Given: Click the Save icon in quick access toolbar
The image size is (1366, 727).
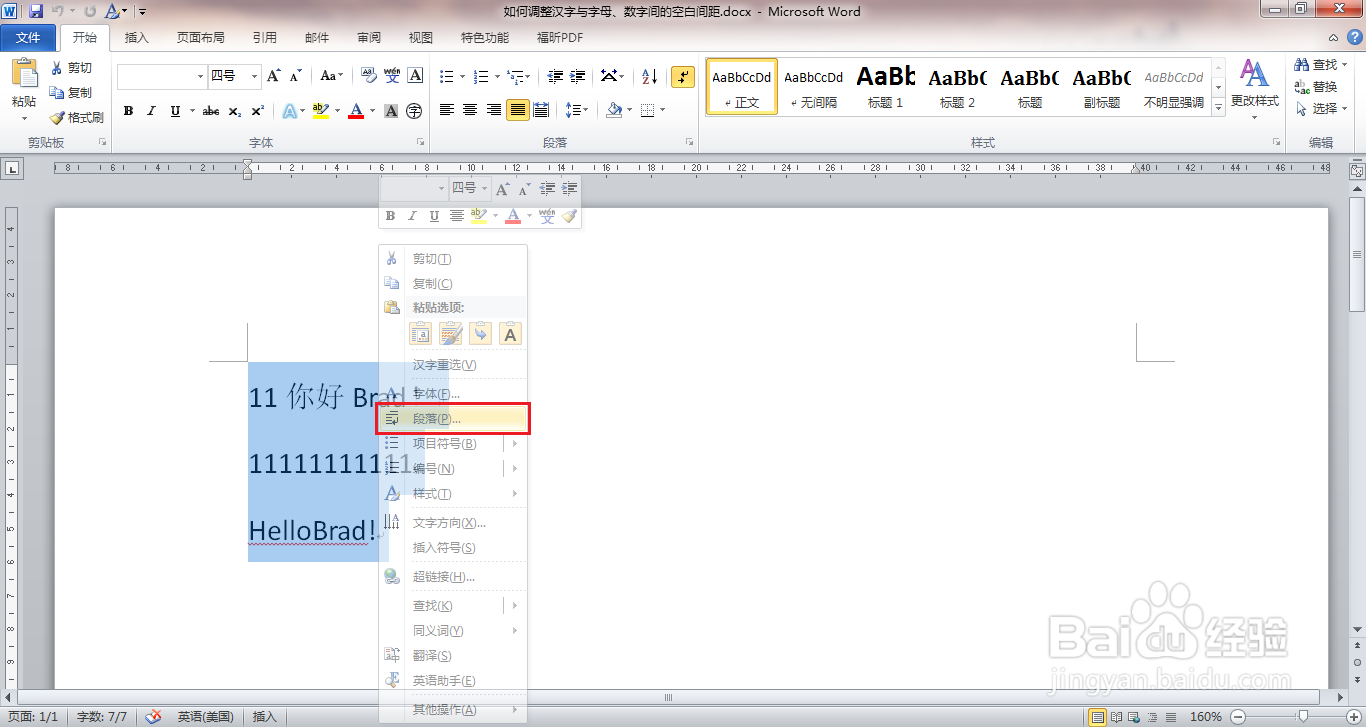Looking at the screenshot, I should [x=36, y=12].
